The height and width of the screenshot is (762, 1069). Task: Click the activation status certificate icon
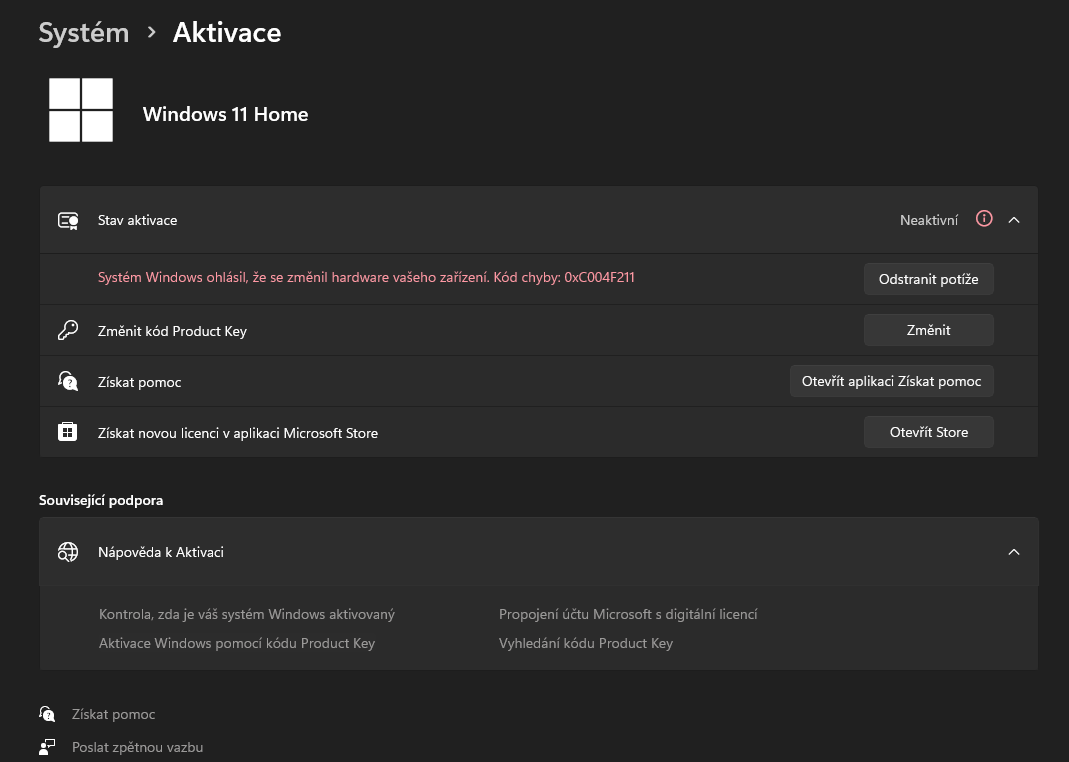coord(68,220)
